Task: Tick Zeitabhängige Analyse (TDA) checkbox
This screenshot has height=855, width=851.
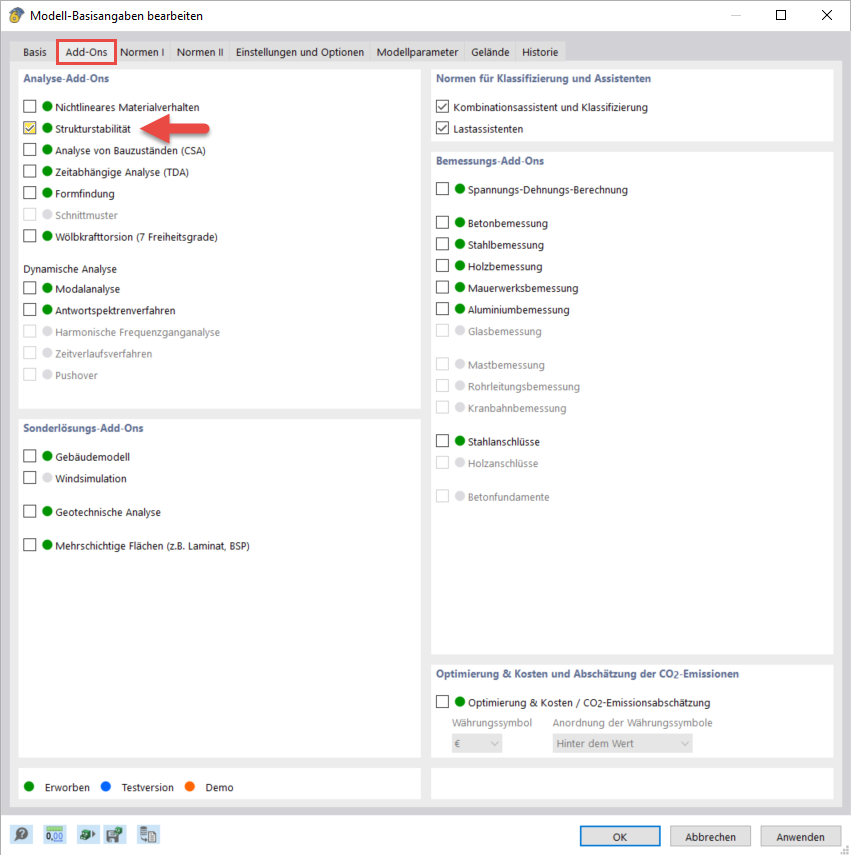Action: pos(30,171)
